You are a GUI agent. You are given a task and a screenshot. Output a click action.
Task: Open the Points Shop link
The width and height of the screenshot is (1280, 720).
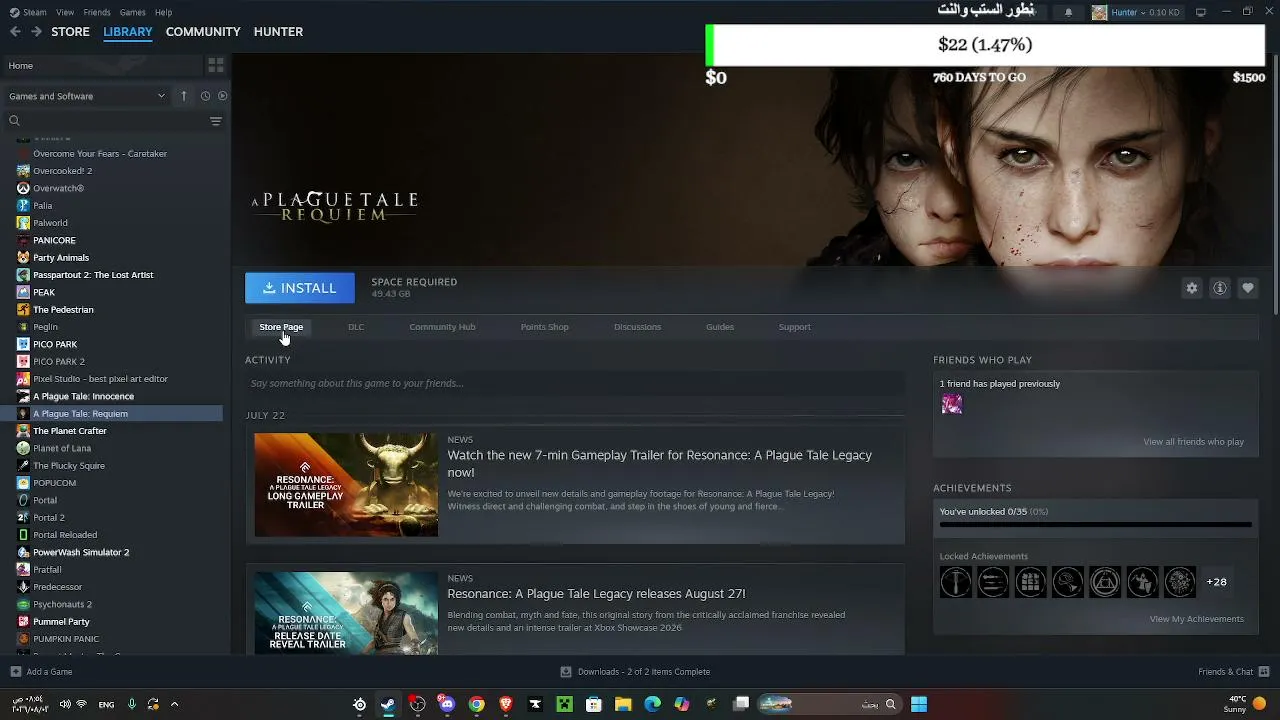(x=544, y=327)
